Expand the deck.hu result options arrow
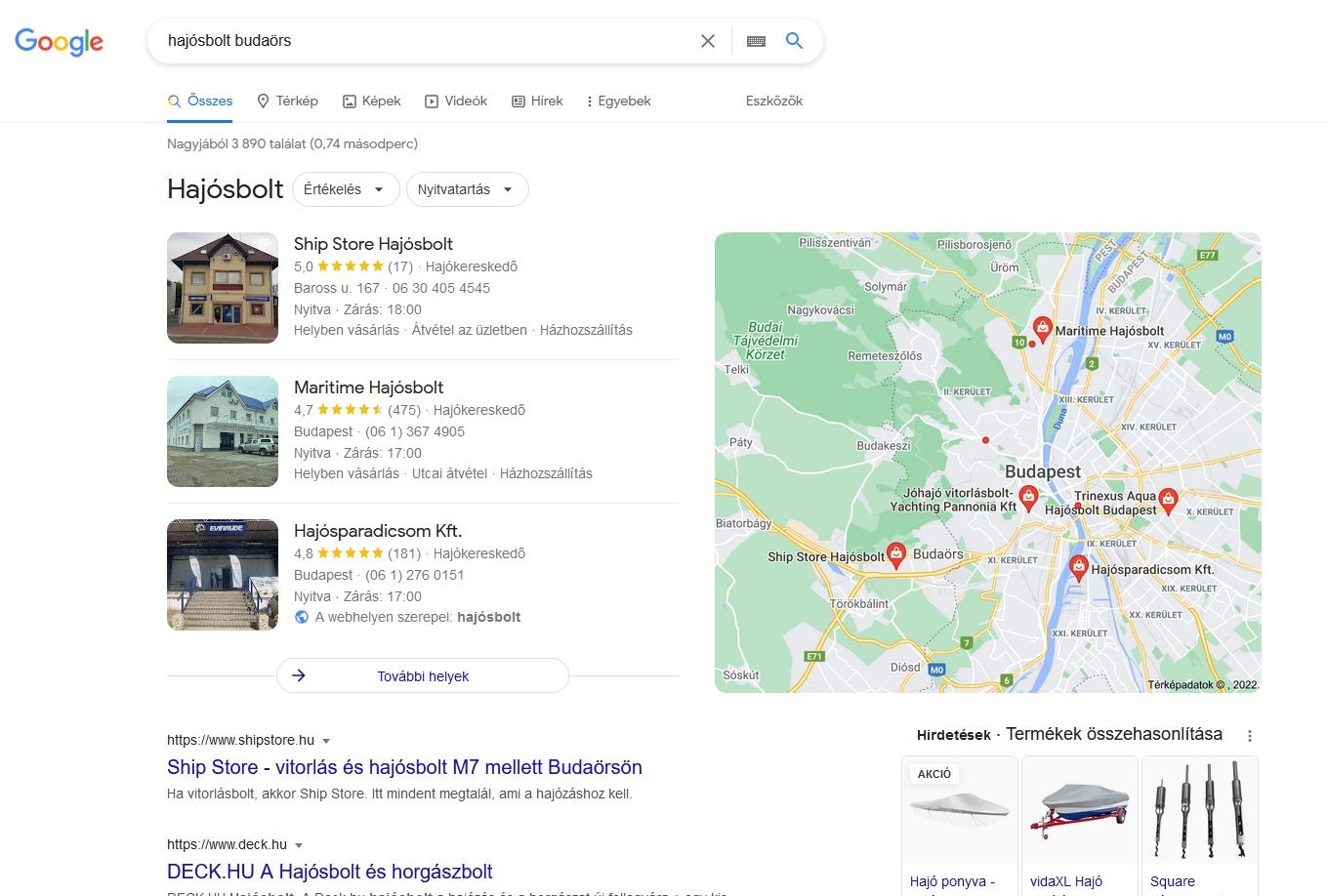 click(x=299, y=845)
